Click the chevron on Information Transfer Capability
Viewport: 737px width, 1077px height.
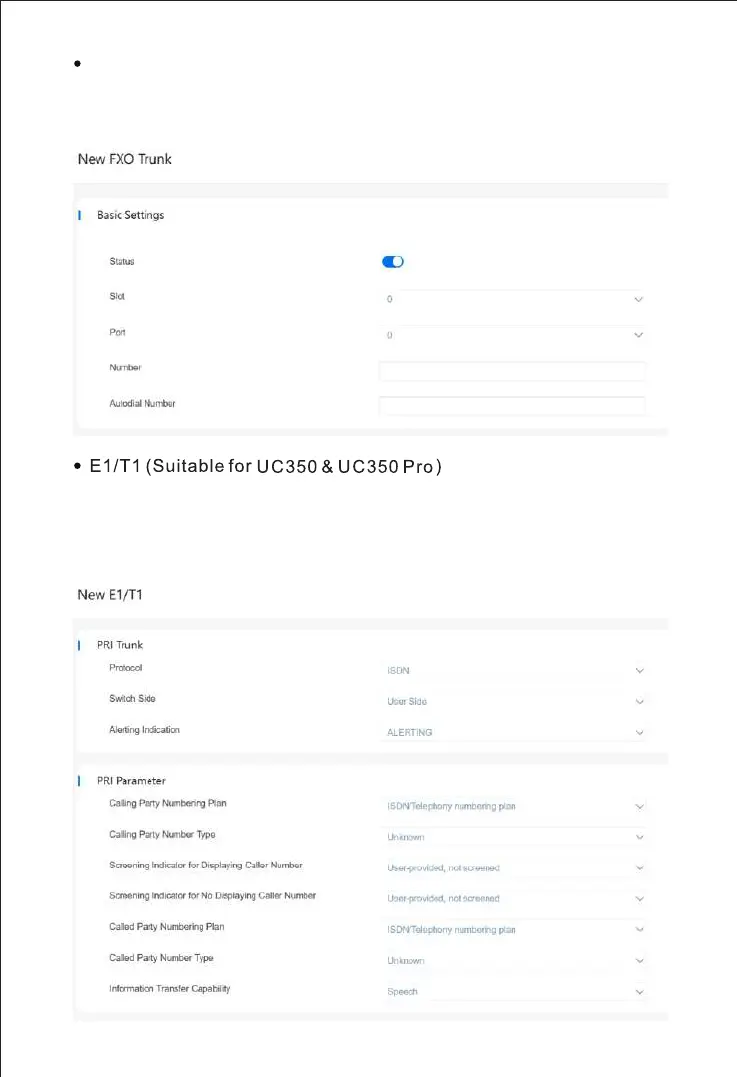(x=639, y=992)
